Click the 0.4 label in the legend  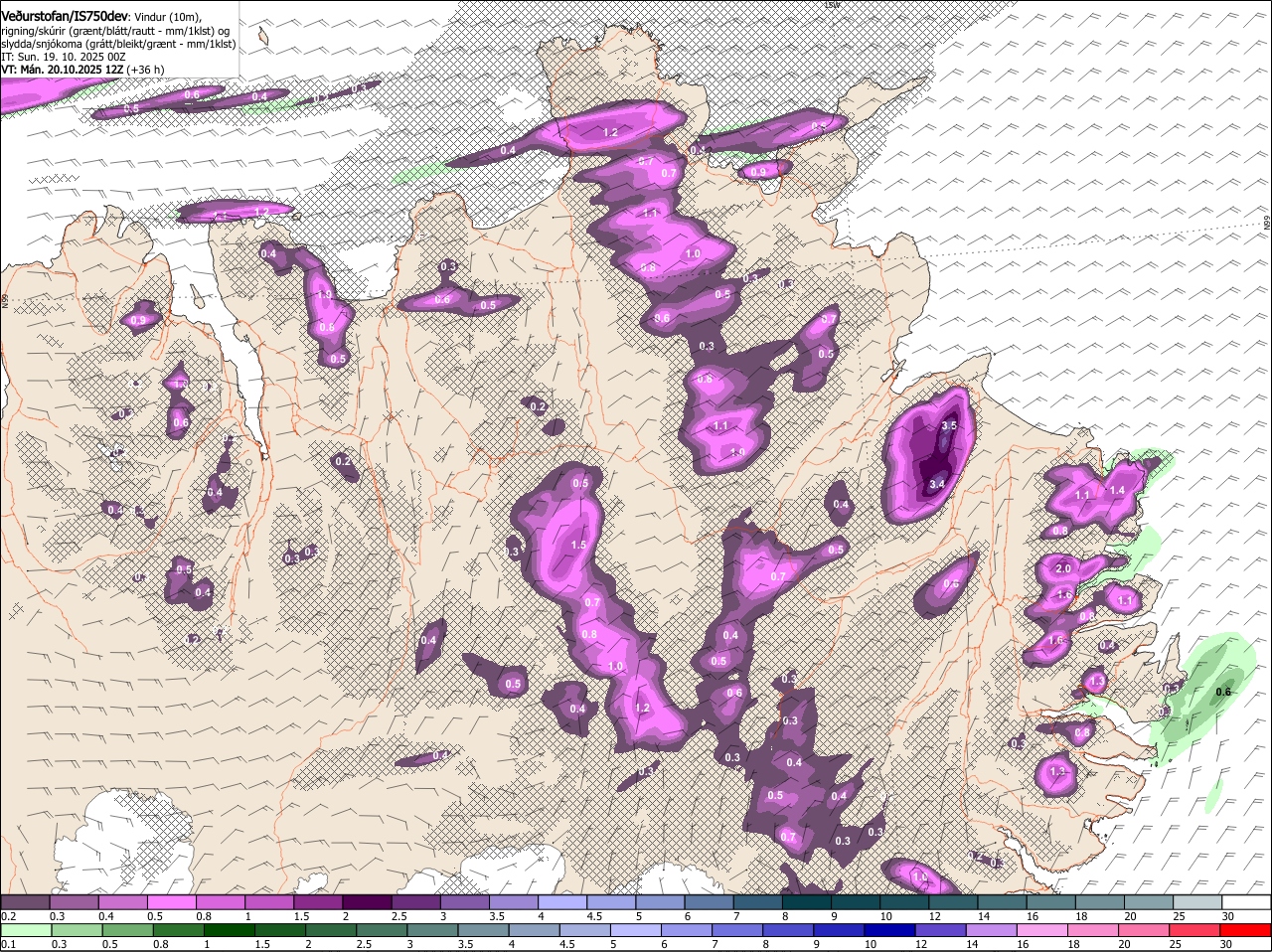(x=106, y=916)
